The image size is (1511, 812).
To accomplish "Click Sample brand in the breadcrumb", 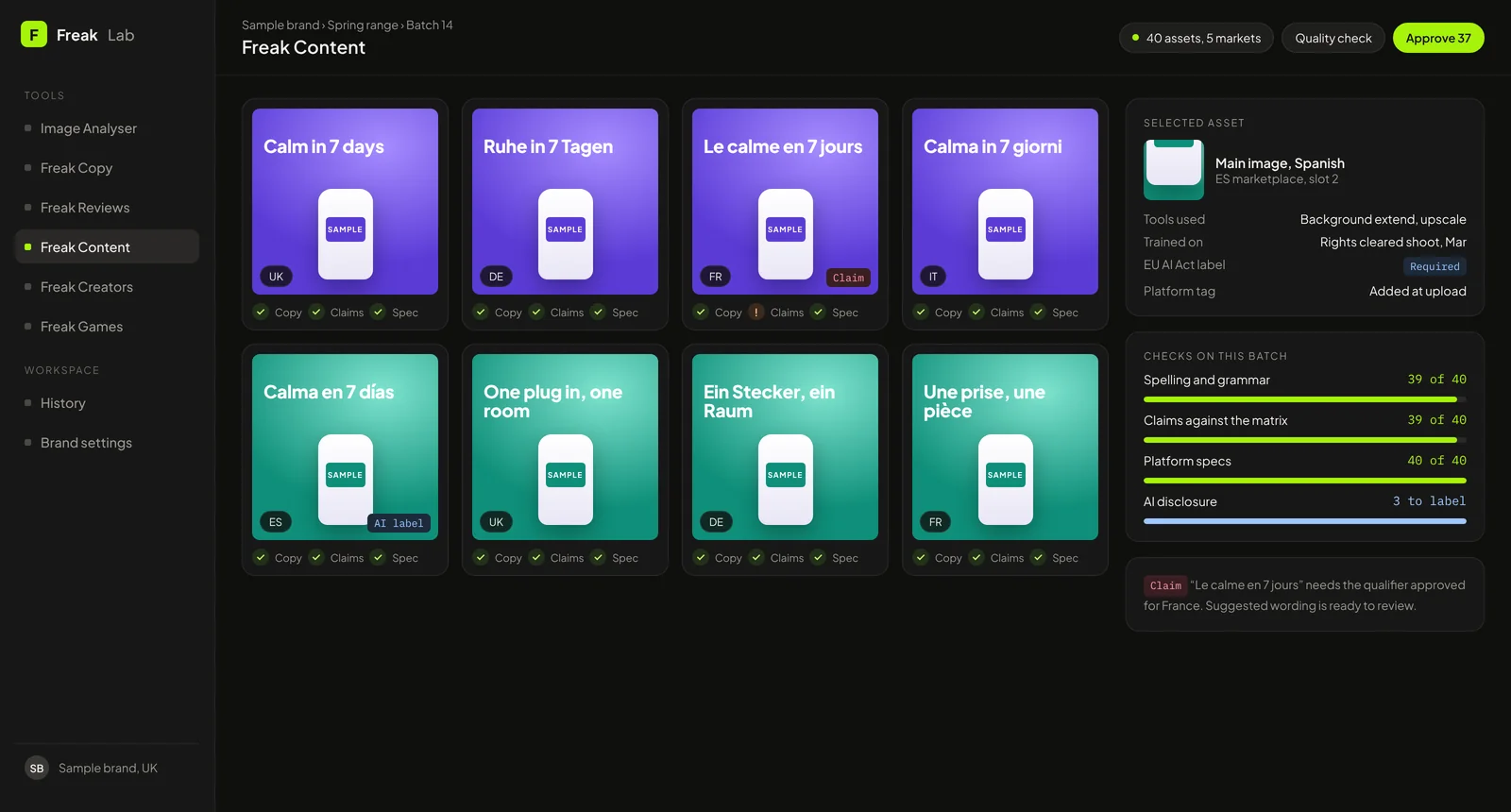I will 280,25.
